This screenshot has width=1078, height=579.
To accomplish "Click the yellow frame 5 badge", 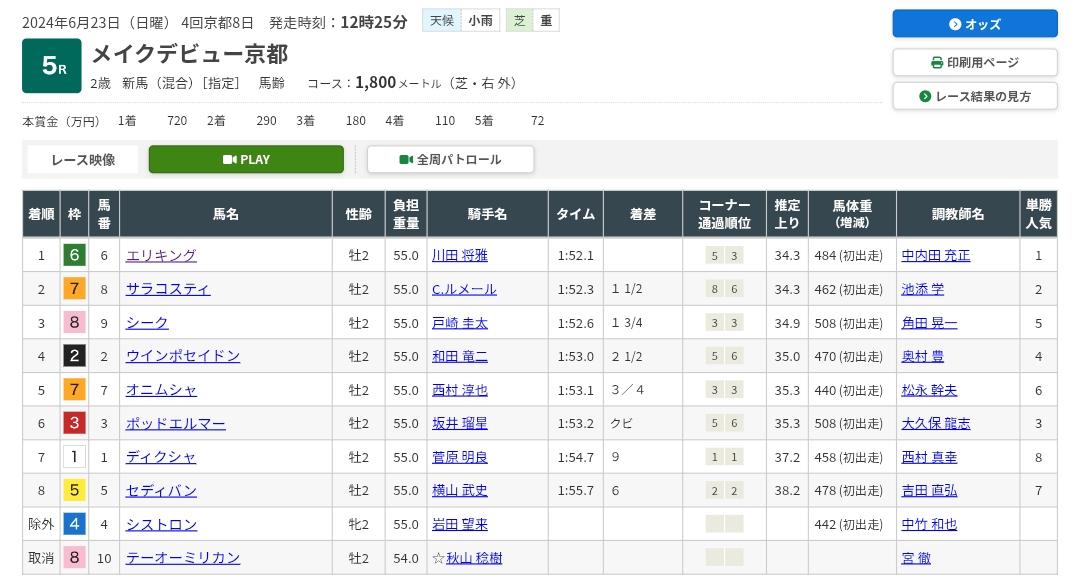I will point(74,490).
